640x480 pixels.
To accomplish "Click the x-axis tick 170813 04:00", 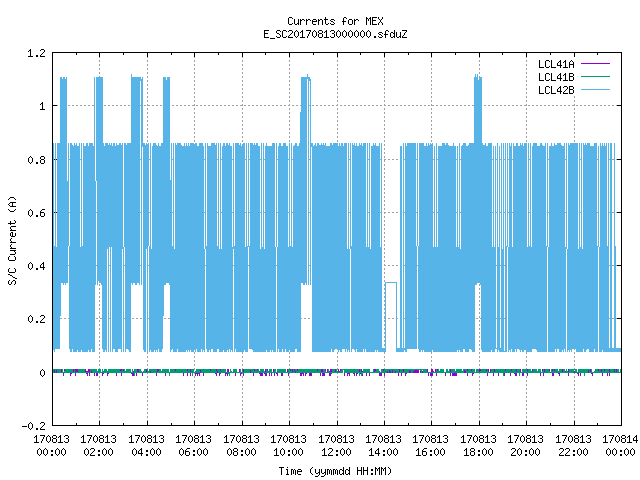I will tap(147, 446).
